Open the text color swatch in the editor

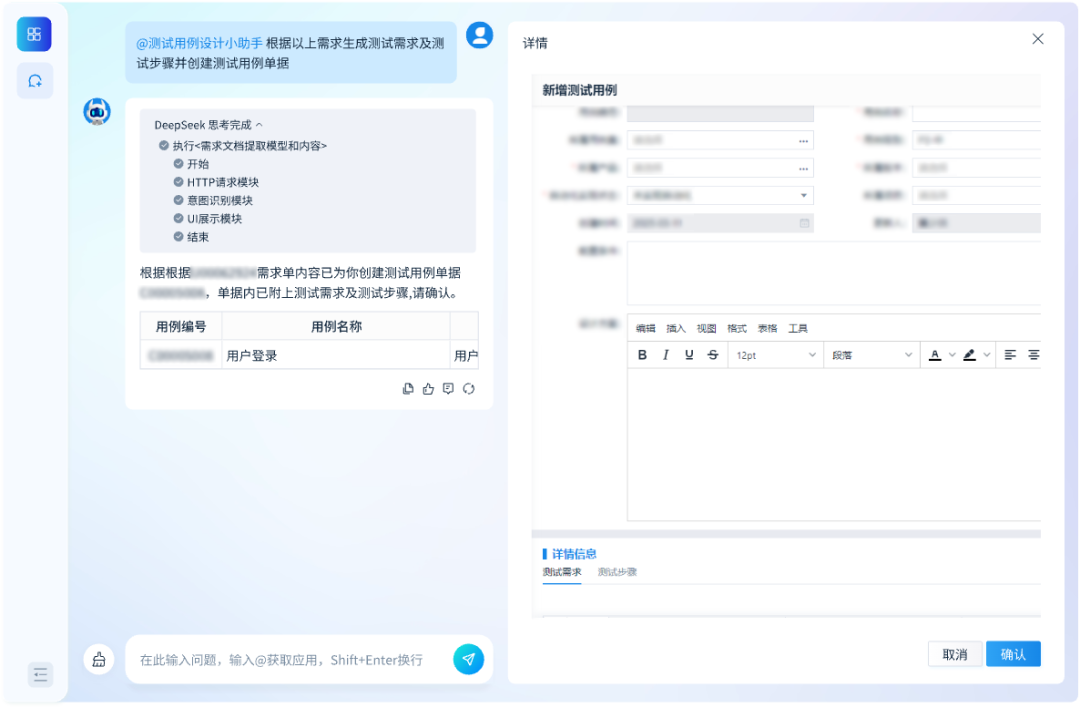point(933,354)
